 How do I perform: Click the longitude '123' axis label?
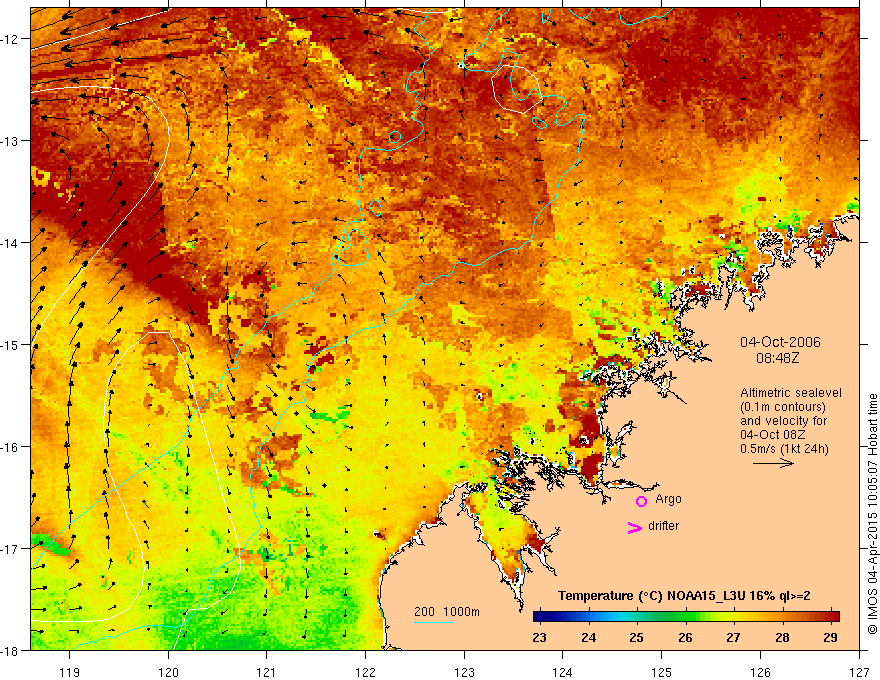pos(464,672)
